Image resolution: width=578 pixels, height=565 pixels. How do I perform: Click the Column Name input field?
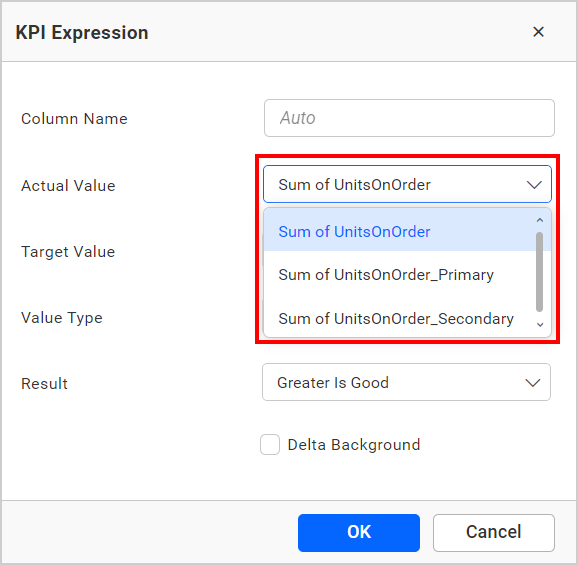click(409, 118)
